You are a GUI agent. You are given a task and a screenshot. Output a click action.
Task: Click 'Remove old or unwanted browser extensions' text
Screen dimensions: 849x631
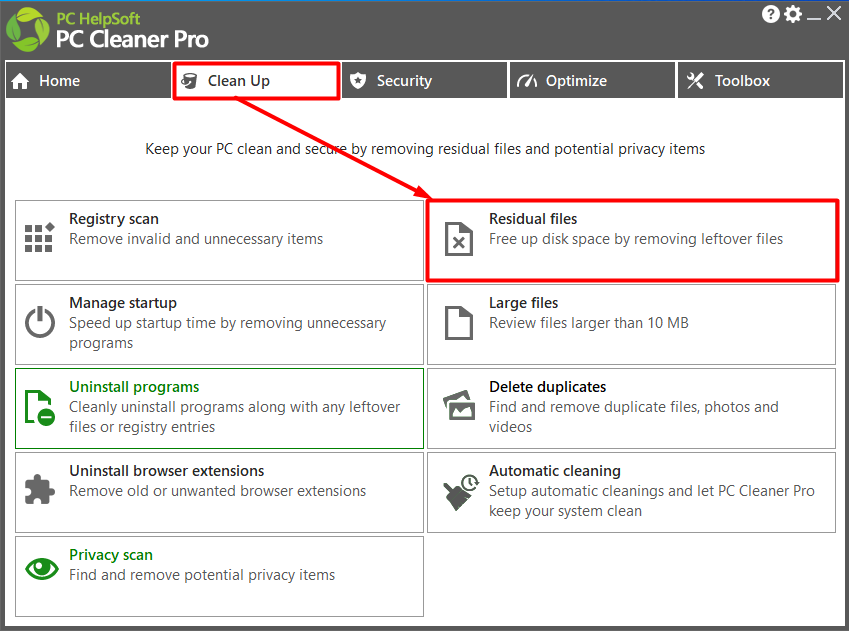click(x=218, y=491)
